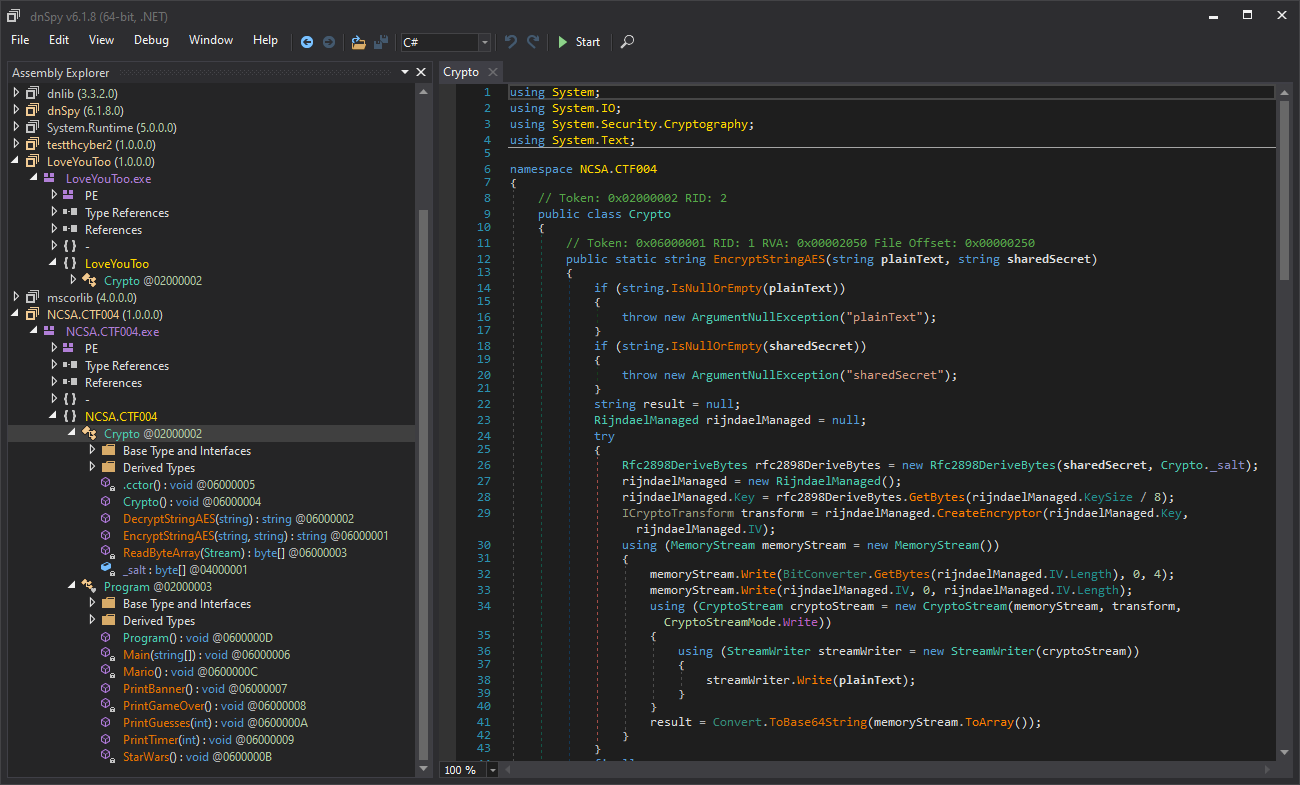Click Derived Types folder icon under Program
Screen dimensions: 1300x785
pos(109,620)
